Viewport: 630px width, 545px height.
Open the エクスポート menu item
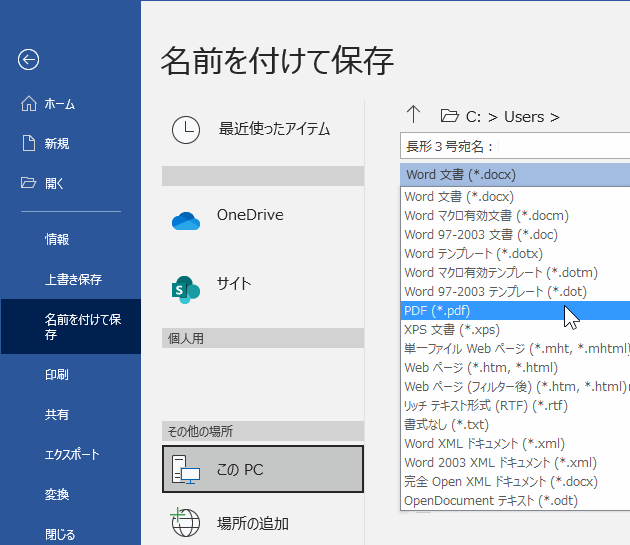point(72,455)
